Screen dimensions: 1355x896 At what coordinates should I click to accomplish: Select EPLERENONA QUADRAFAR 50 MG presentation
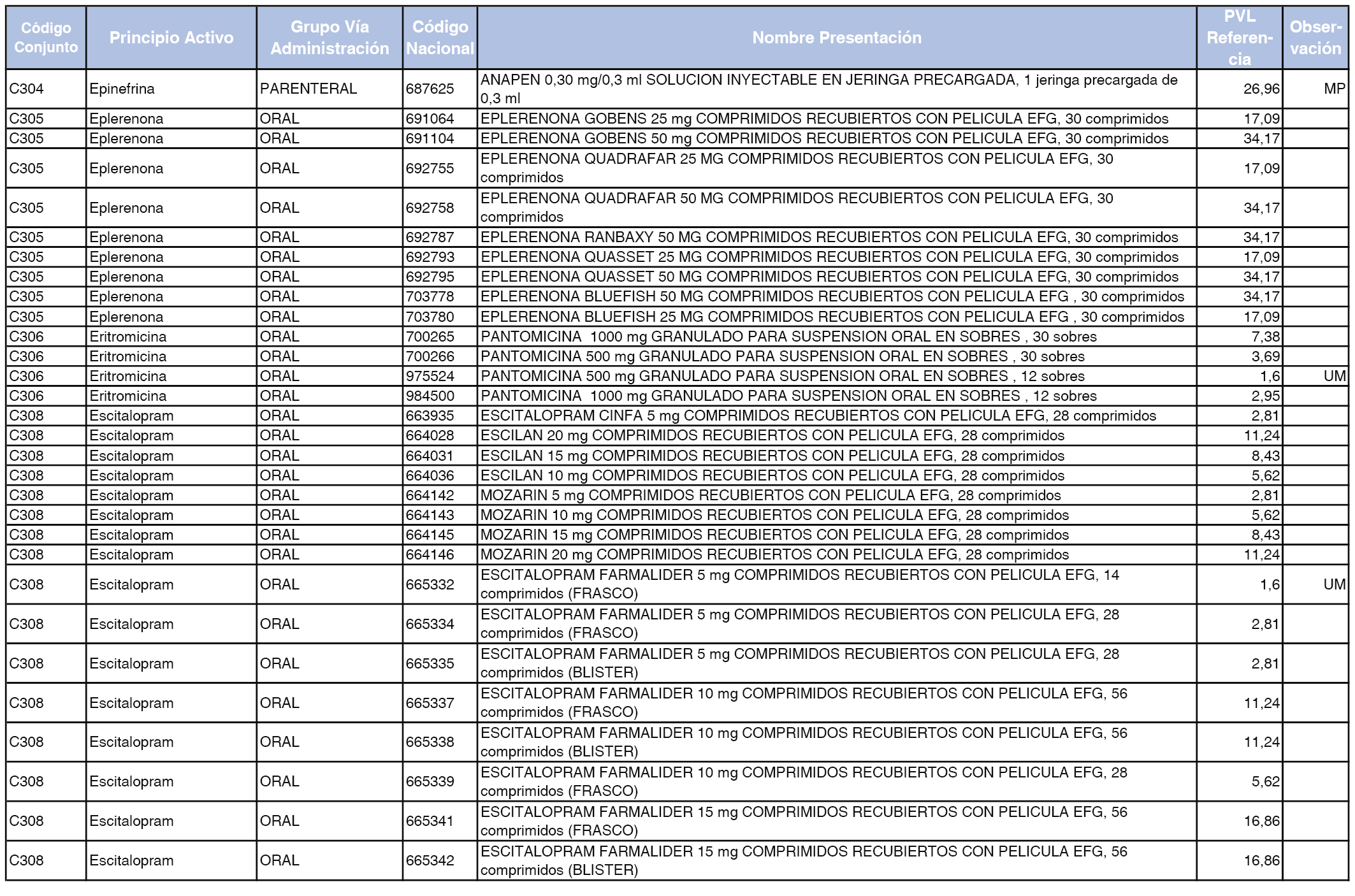click(837, 208)
